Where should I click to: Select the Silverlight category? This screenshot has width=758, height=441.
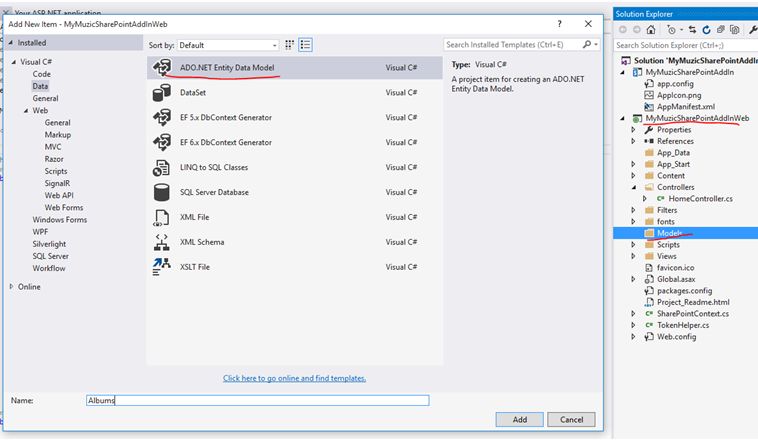49,244
